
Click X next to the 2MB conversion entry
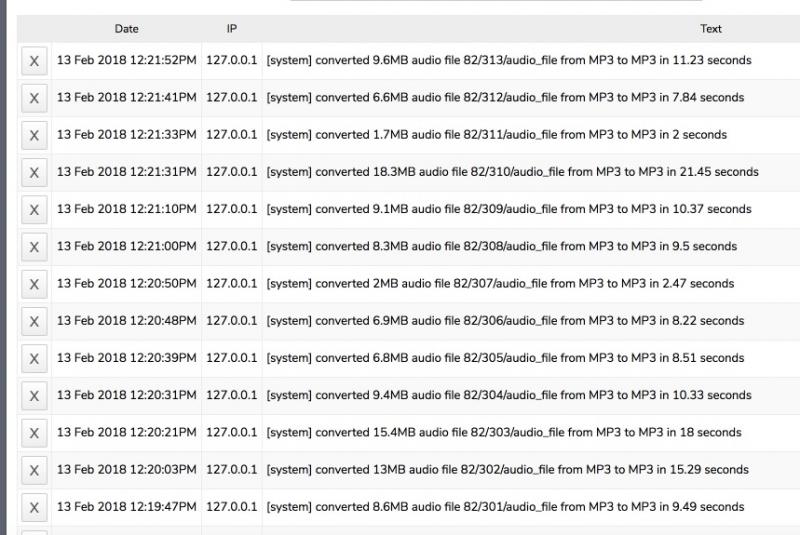click(34, 284)
